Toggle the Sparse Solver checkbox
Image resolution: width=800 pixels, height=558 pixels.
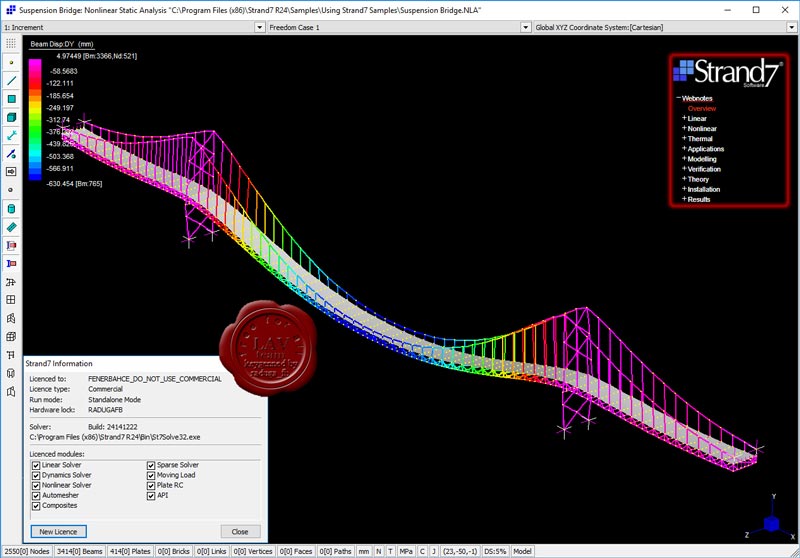pyautogui.click(x=151, y=465)
